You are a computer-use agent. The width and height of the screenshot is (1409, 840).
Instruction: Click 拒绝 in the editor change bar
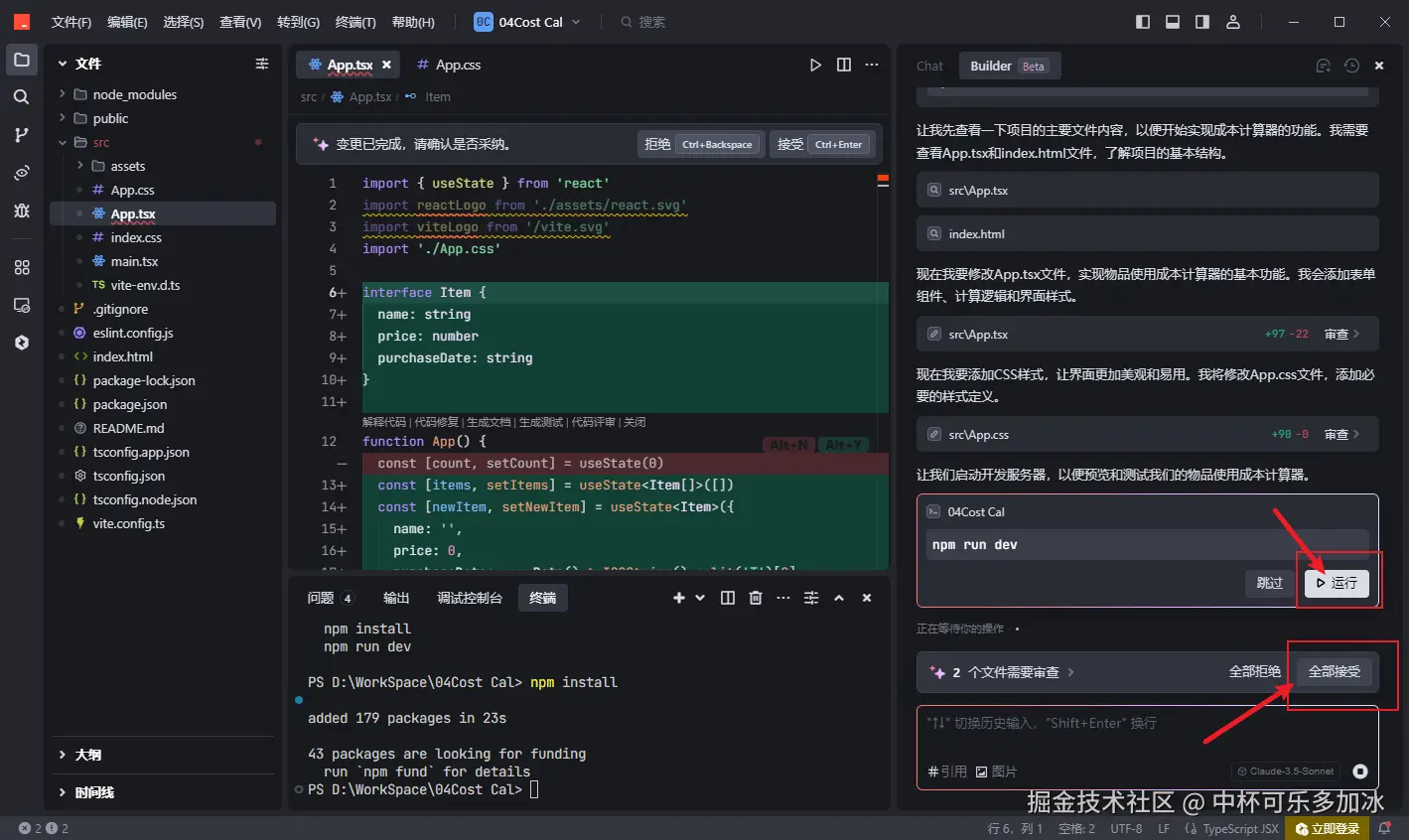pos(699,144)
